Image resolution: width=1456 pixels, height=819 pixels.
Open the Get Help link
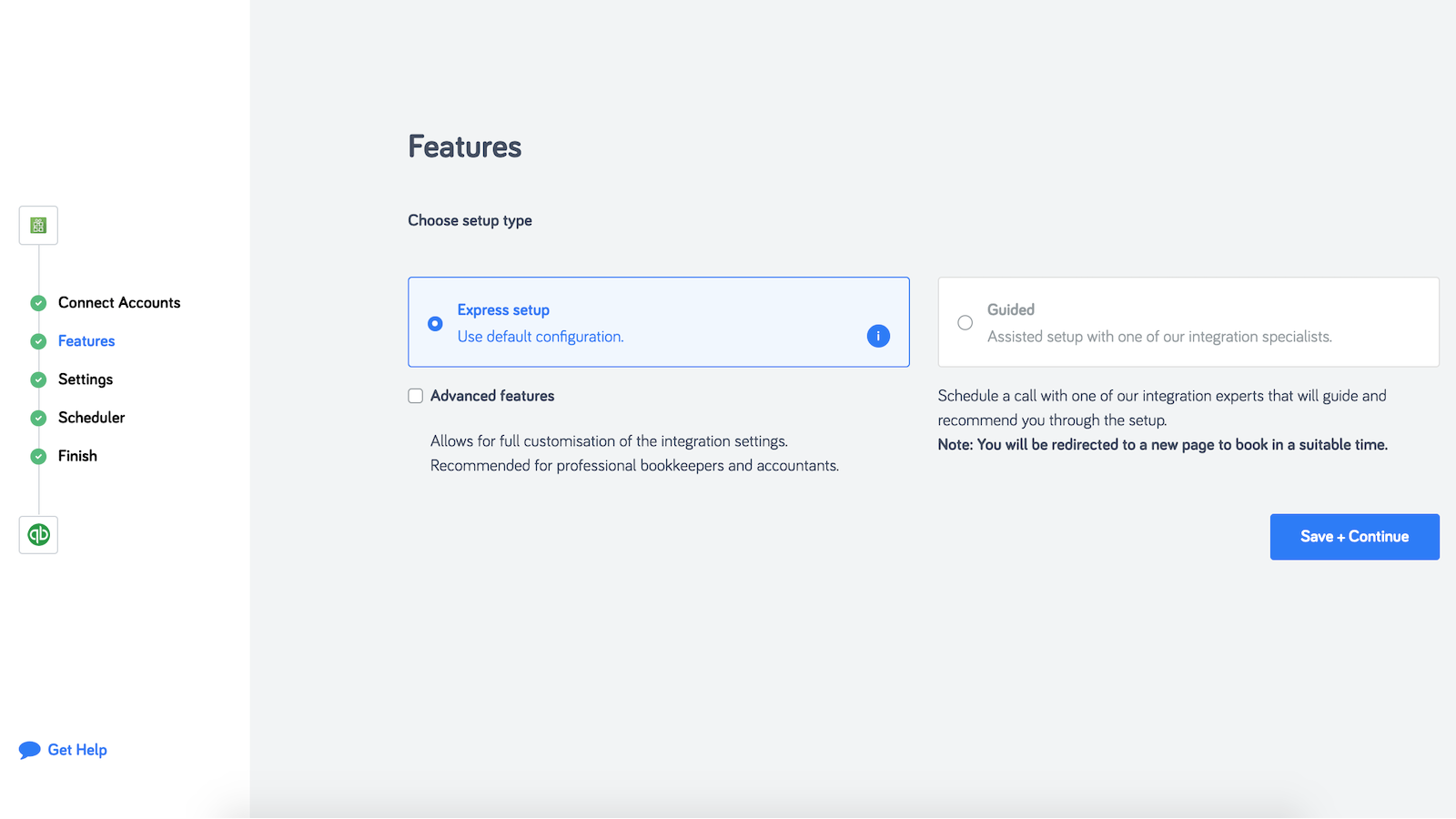pos(76,749)
